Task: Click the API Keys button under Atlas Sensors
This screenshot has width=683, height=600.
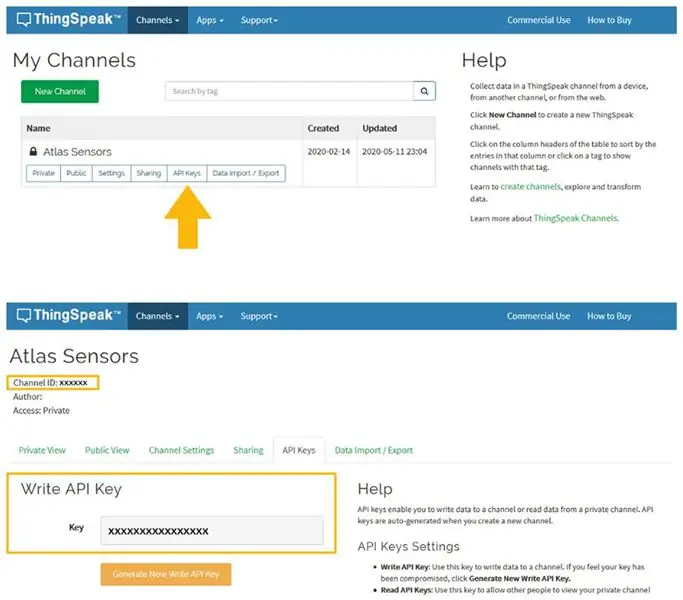Action: tap(187, 173)
